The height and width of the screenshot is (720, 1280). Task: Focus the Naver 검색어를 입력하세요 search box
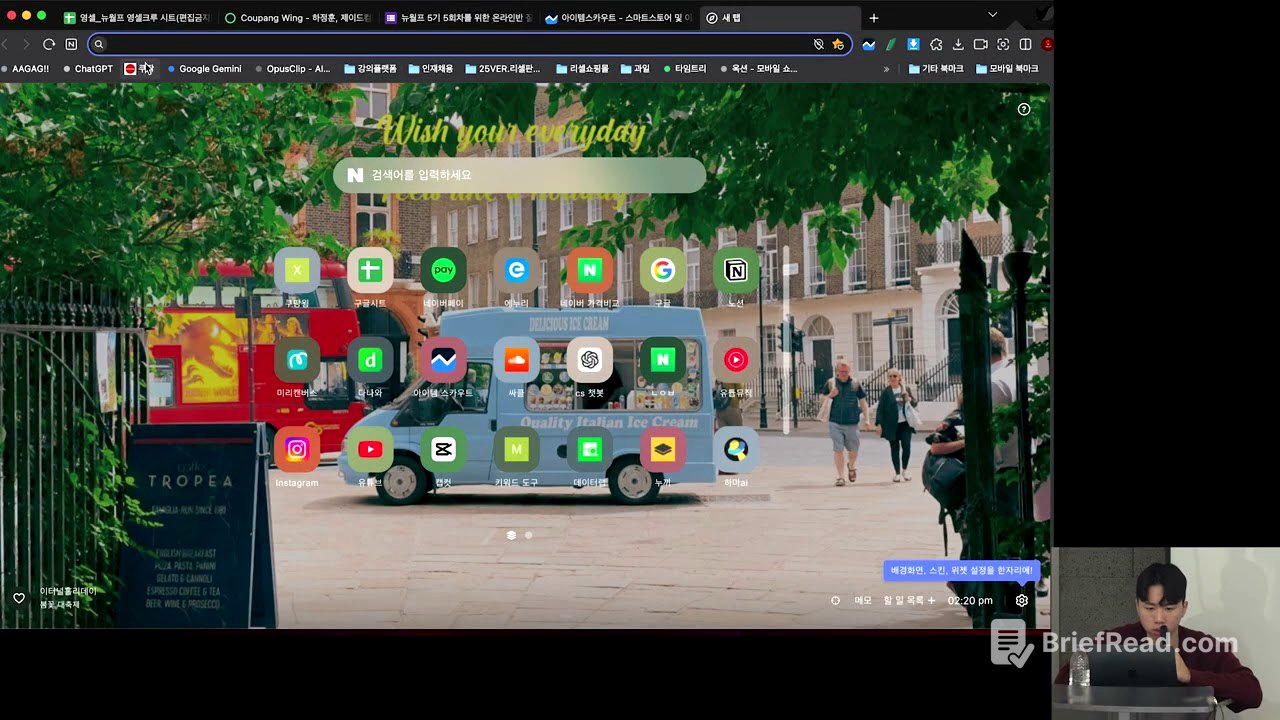pyautogui.click(x=519, y=175)
